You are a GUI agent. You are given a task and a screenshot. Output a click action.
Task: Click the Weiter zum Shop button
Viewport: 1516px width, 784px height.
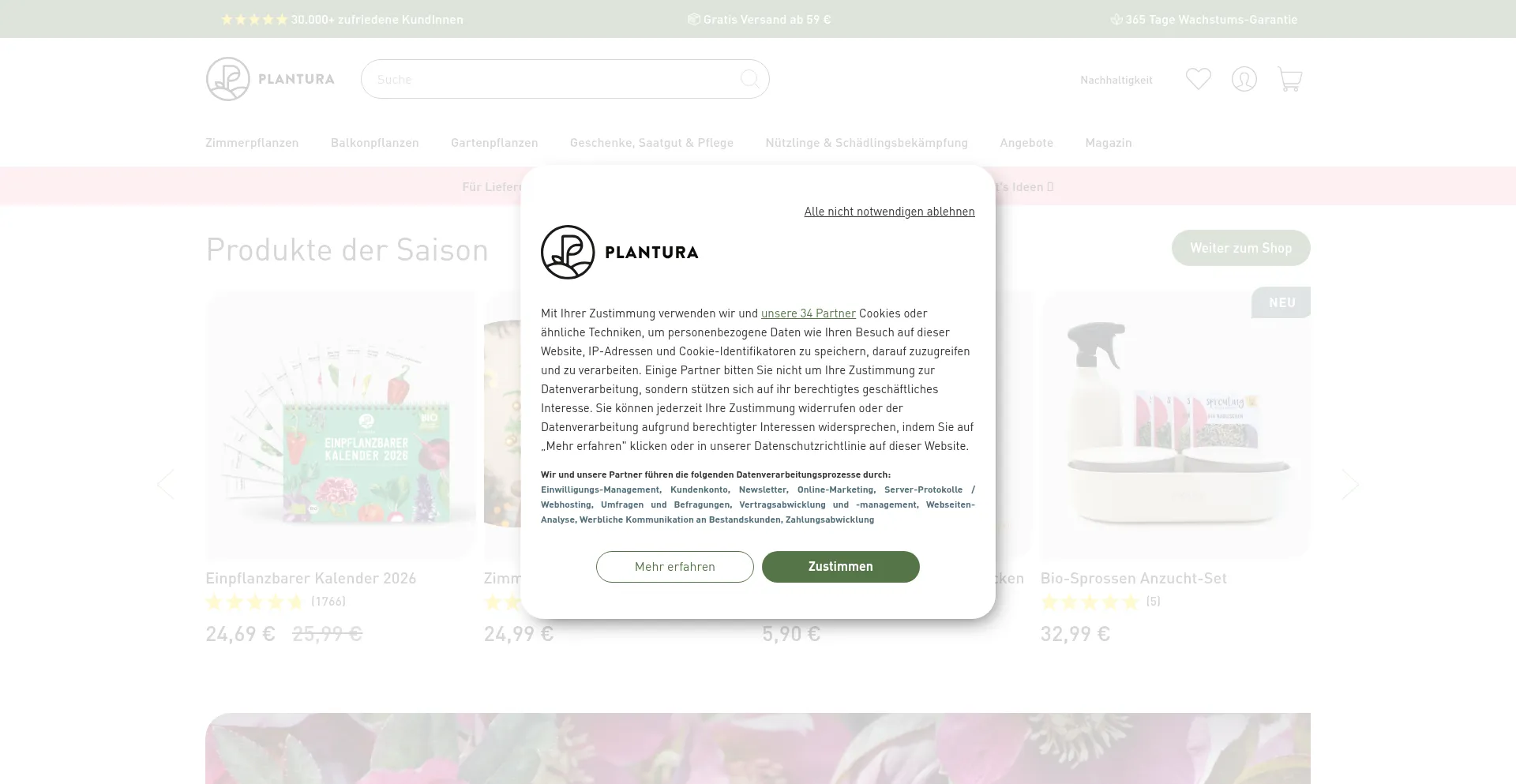(x=1240, y=248)
